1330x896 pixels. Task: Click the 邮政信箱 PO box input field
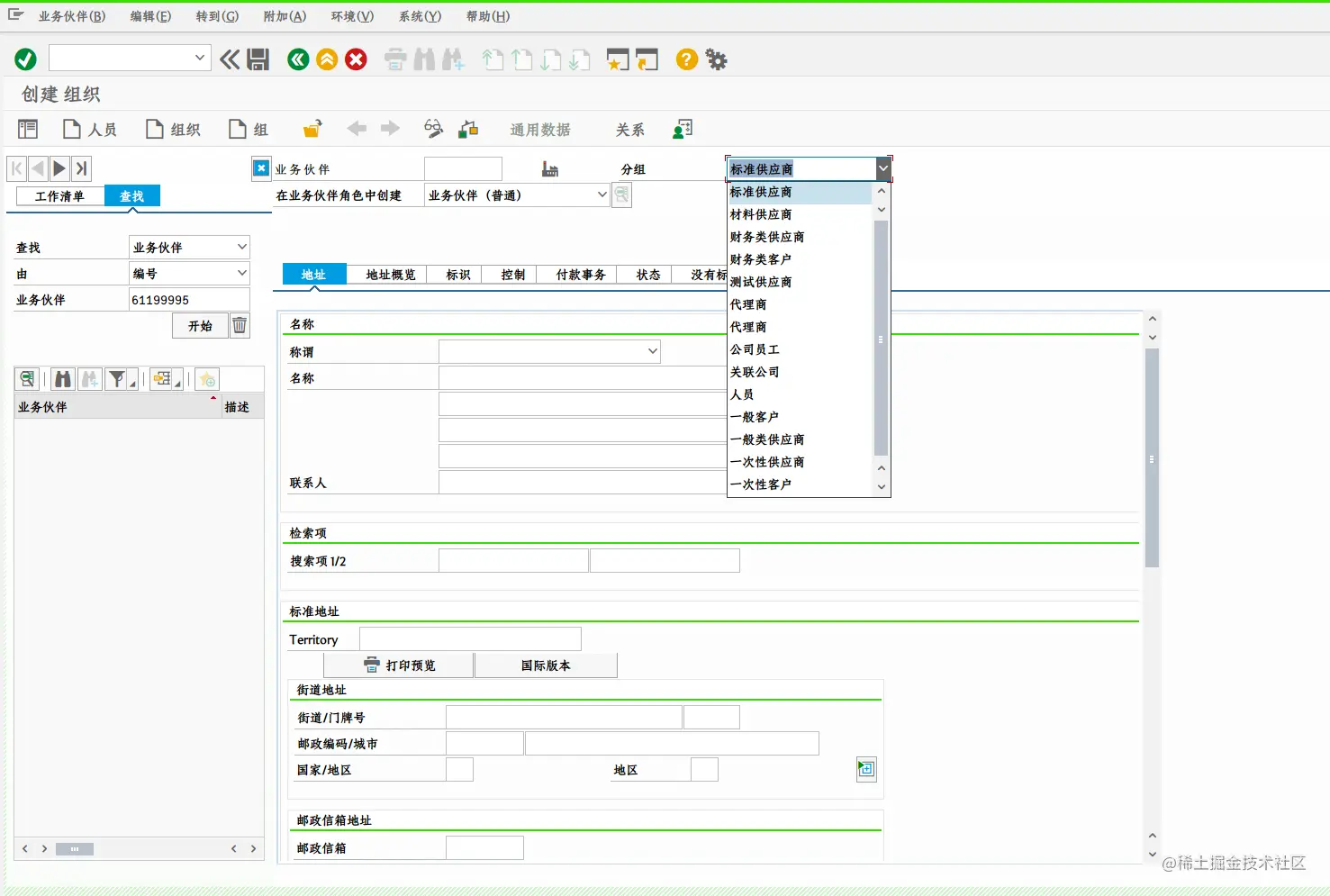click(x=484, y=847)
